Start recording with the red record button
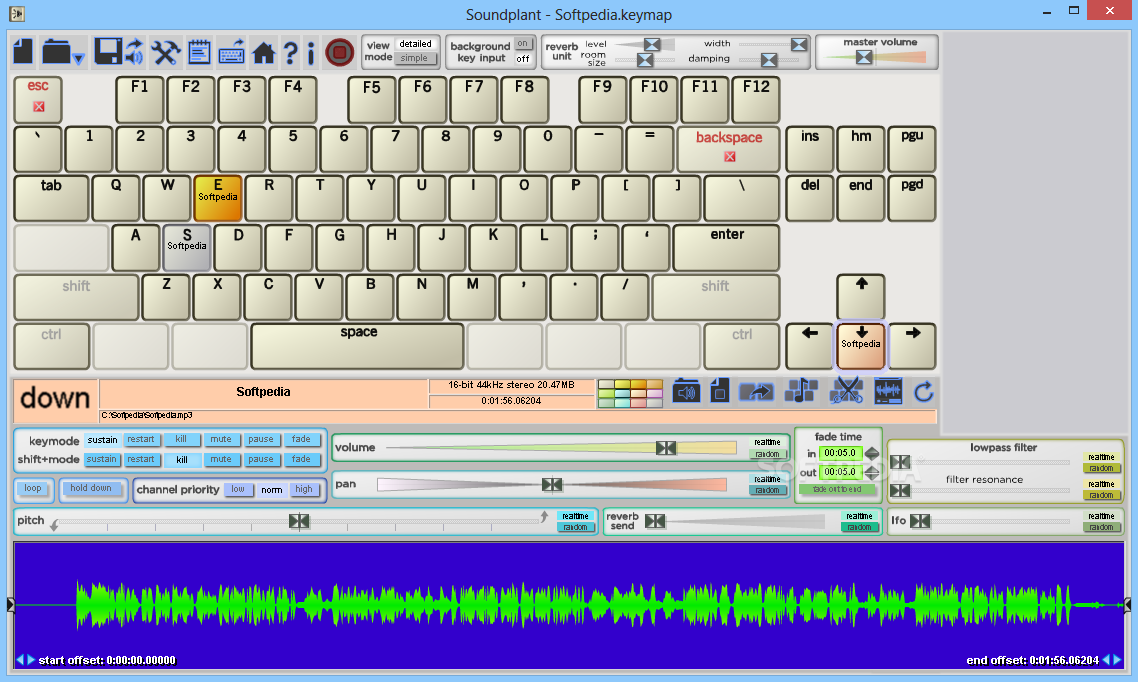Screen dimensions: 1138x682 click(x=339, y=52)
